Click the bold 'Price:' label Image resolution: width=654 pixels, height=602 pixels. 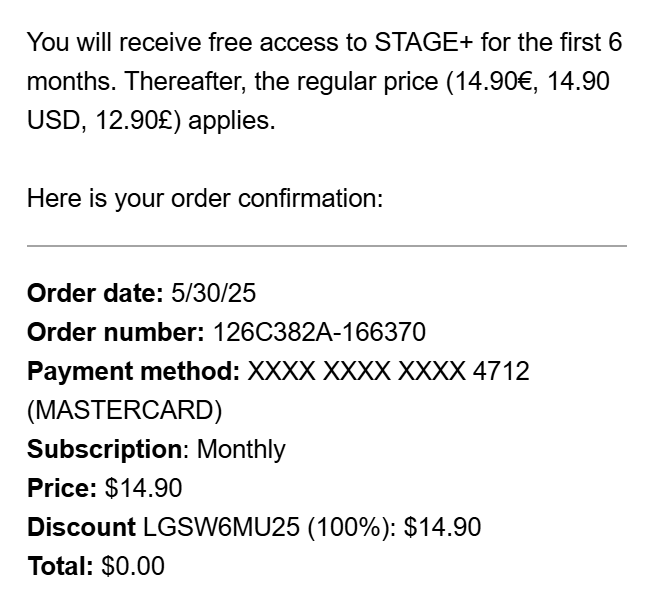[x=62, y=488]
